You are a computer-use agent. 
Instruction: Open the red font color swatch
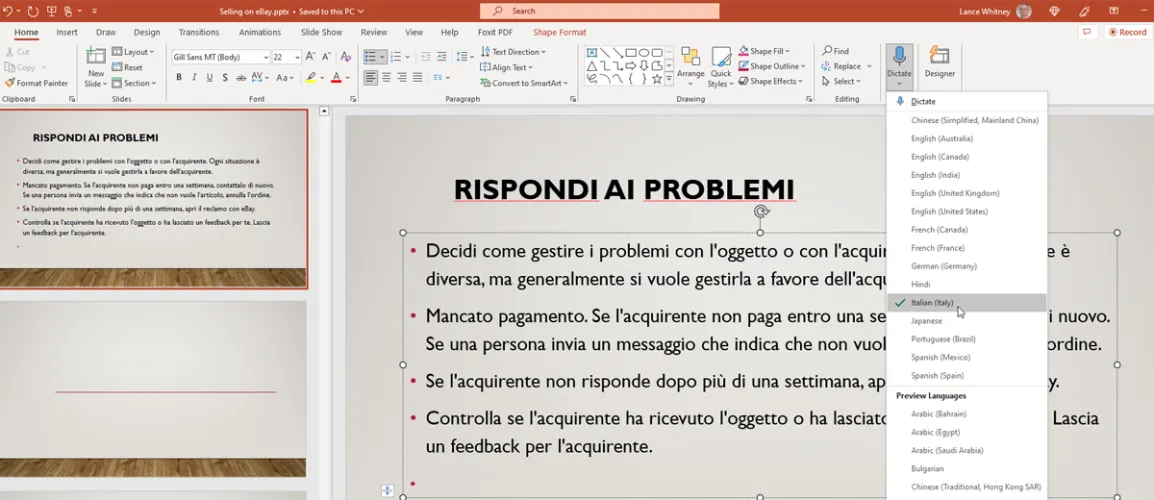click(x=335, y=78)
